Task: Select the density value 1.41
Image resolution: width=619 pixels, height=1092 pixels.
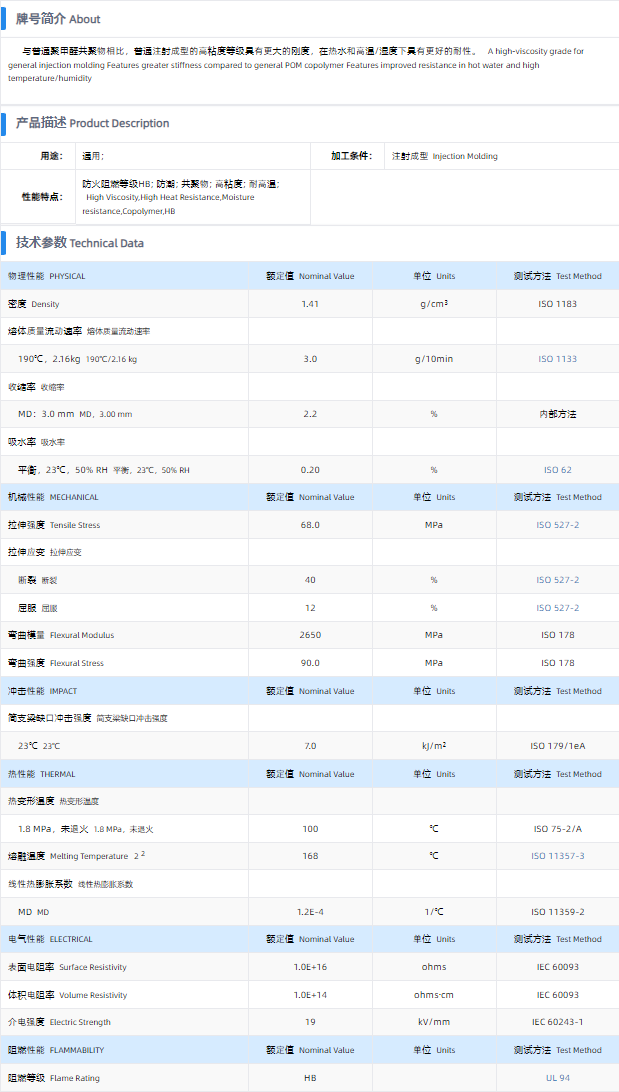Action: (310, 304)
